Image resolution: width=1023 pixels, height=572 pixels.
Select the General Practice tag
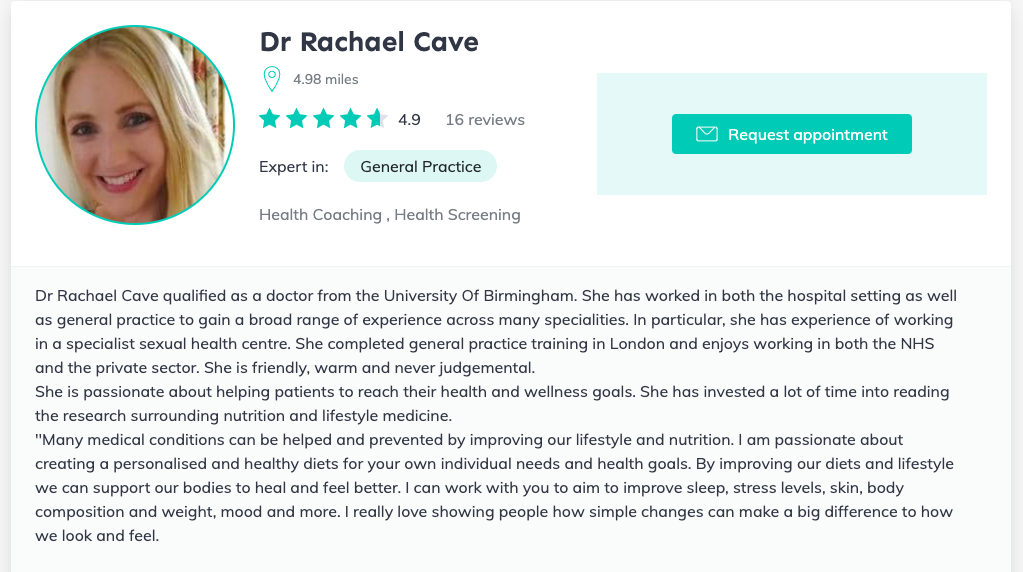click(421, 166)
